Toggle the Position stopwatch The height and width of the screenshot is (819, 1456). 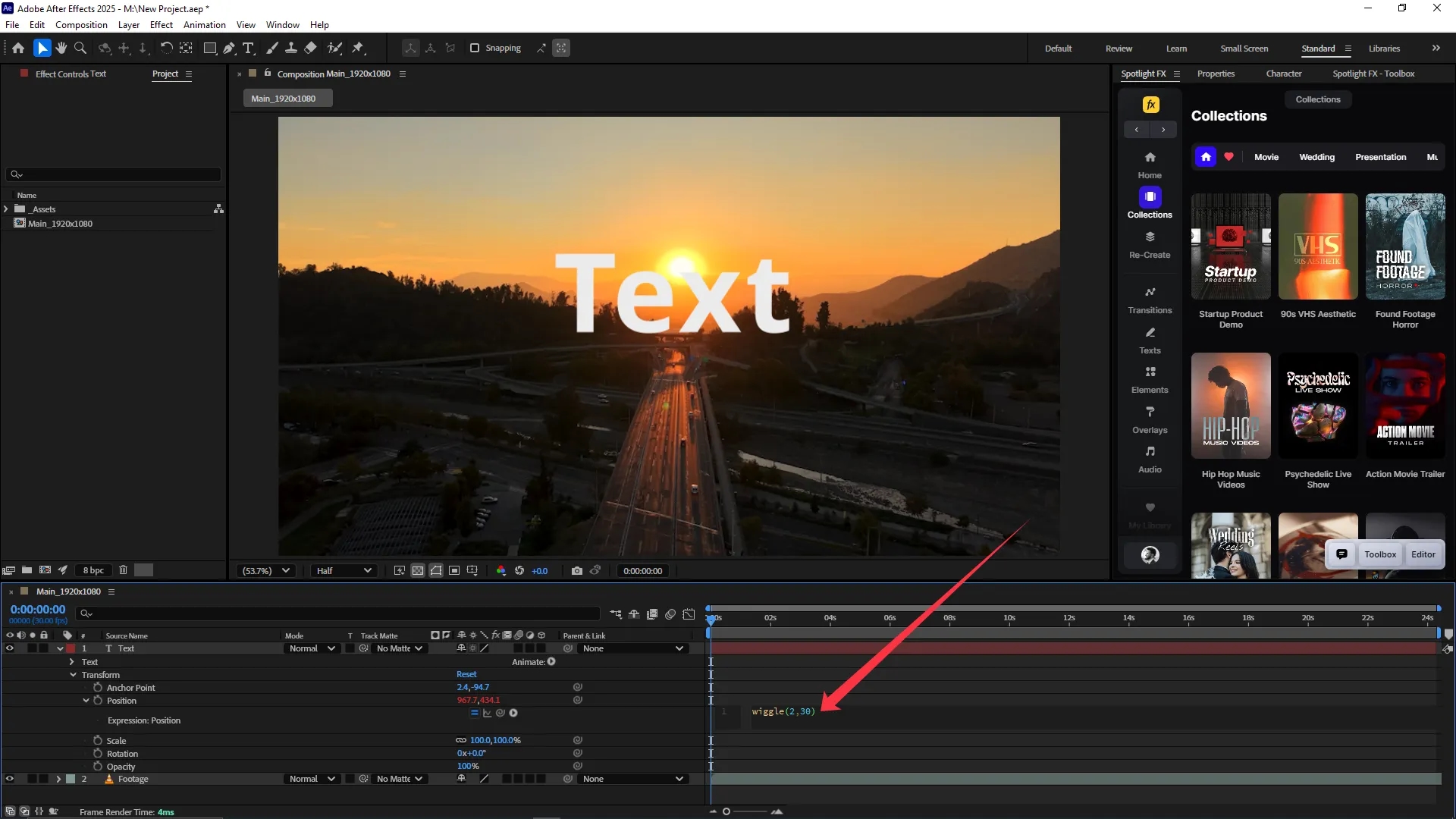(x=98, y=701)
